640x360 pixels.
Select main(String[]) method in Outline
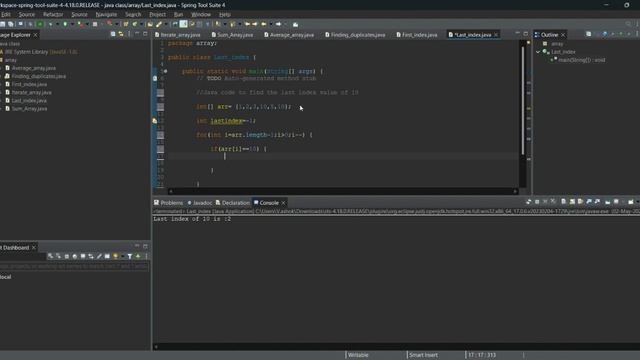(x=581, y=60)
